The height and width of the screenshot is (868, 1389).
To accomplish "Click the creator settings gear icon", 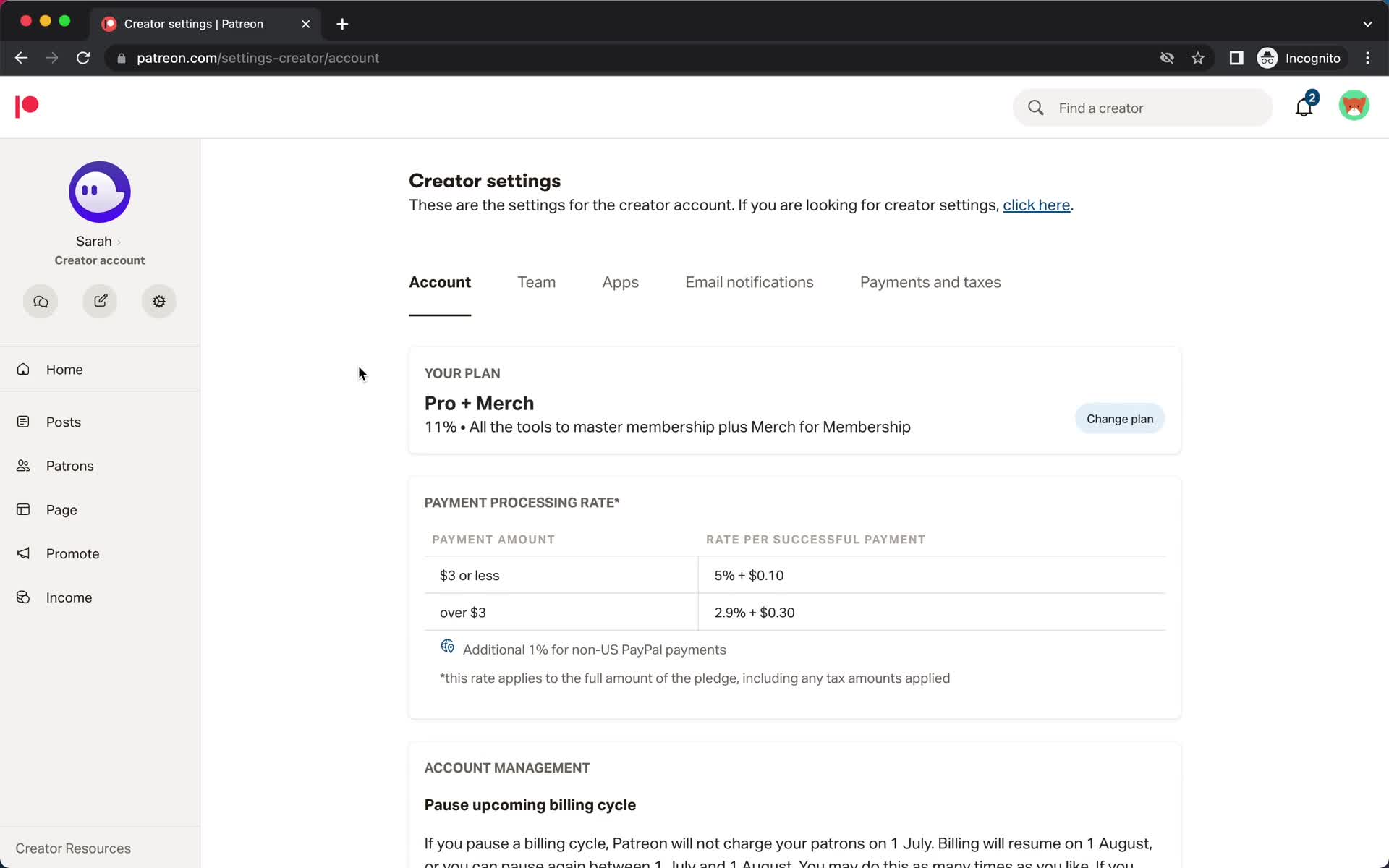I will pos(158,301).
